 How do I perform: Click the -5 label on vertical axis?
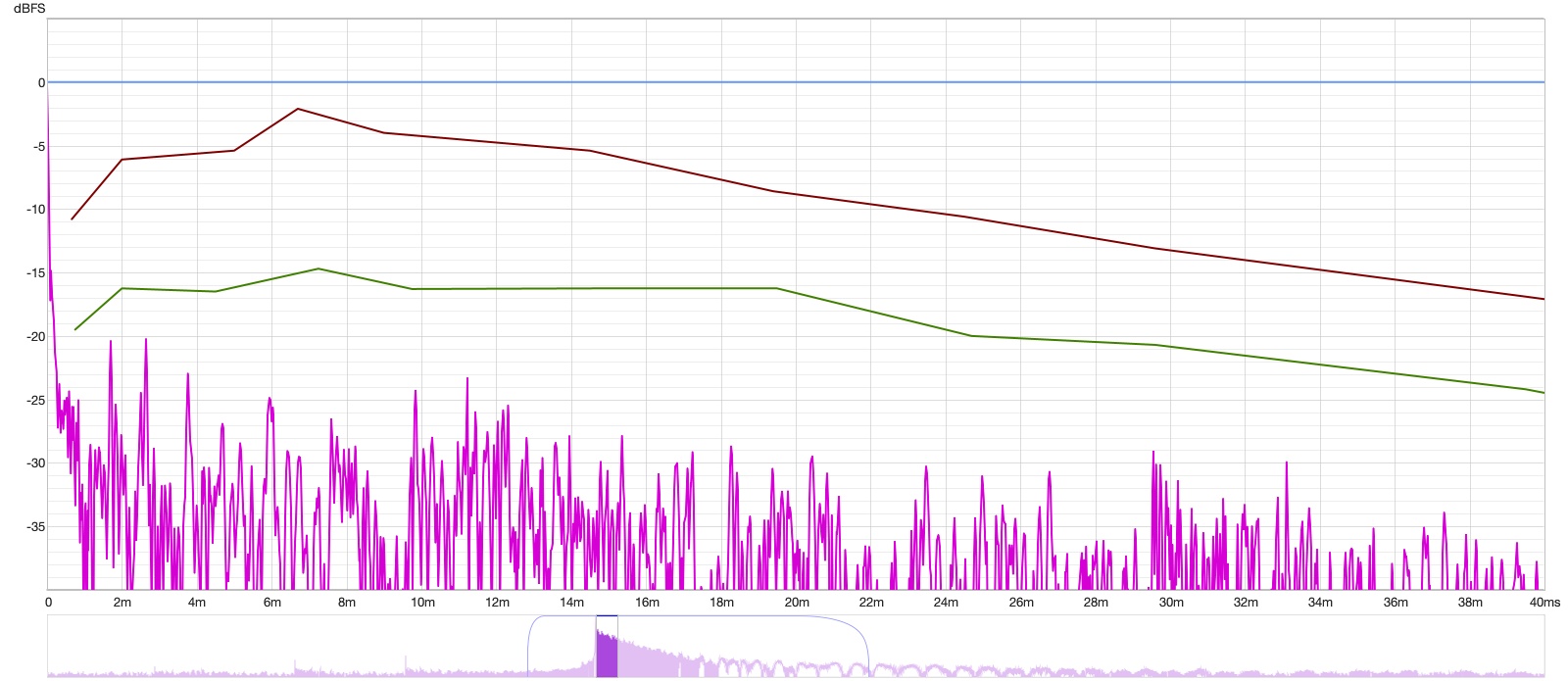[37, 146]
